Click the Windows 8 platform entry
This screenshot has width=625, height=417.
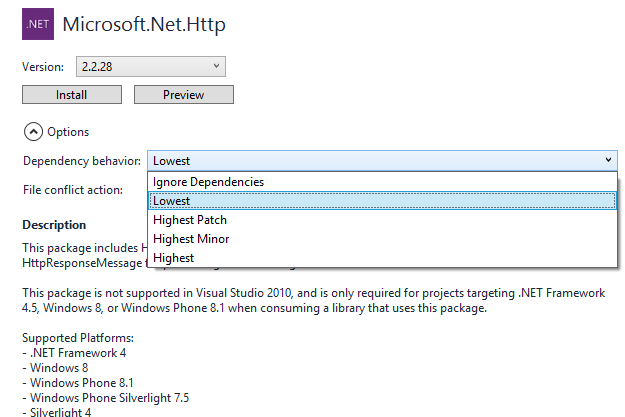click(55, 368)
